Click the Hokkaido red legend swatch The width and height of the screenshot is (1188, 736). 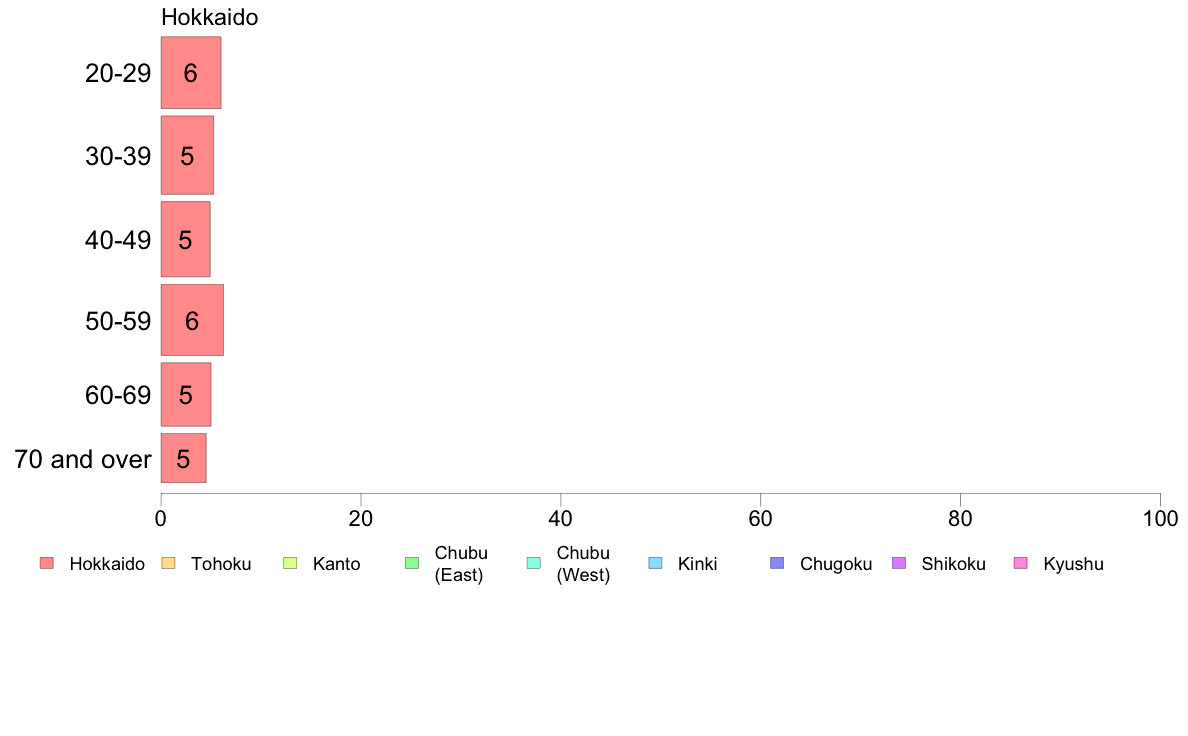click(x=47, y=563)
